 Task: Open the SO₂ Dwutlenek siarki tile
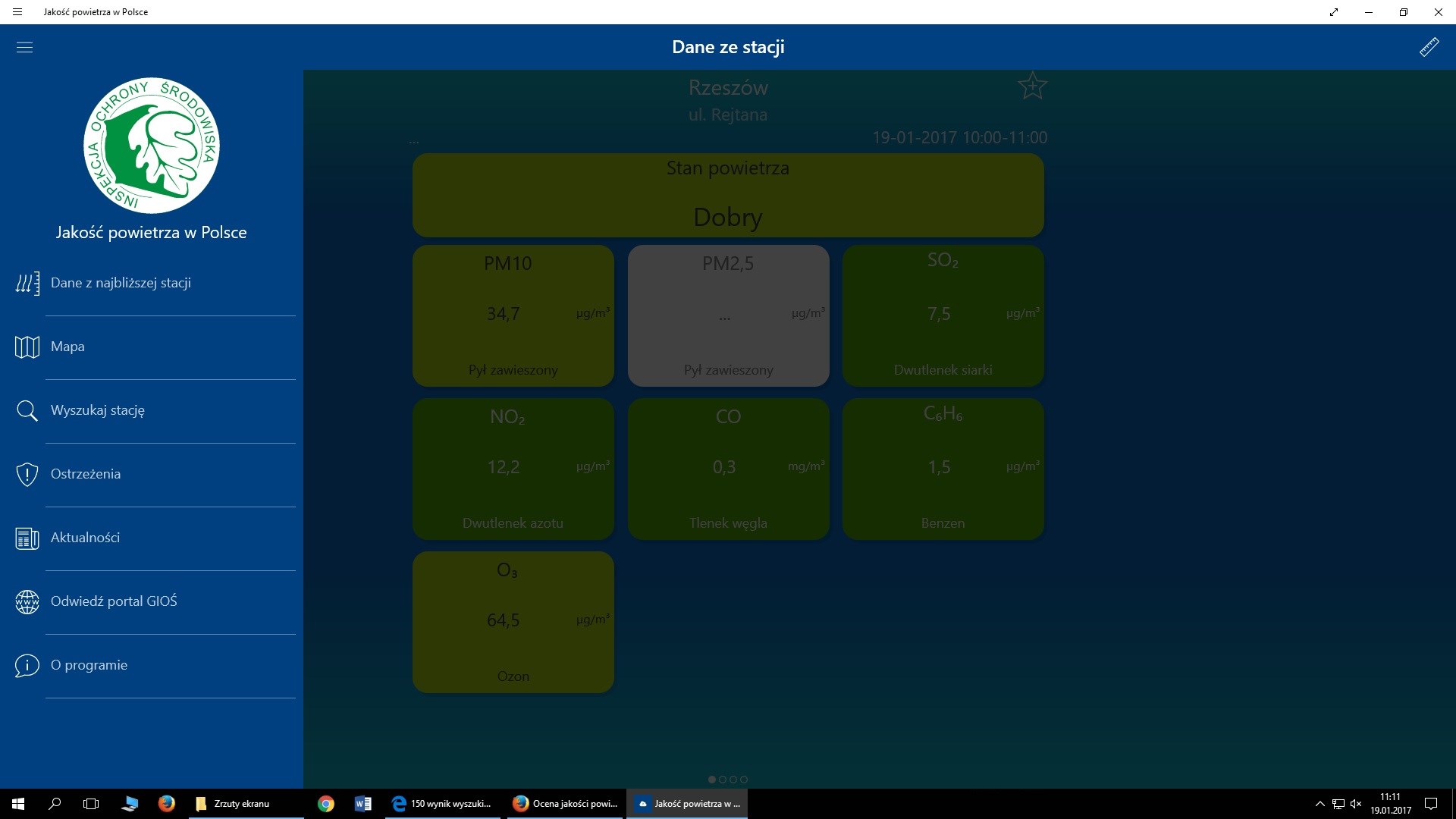tap(943, 315)
